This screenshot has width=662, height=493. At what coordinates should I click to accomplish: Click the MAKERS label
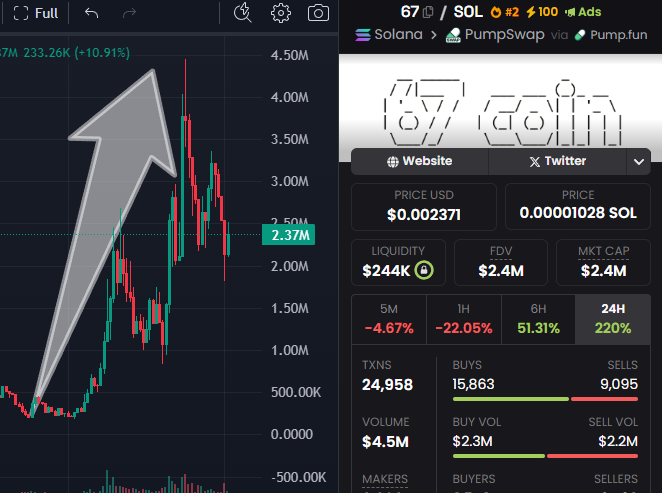[x=385, y=479]
